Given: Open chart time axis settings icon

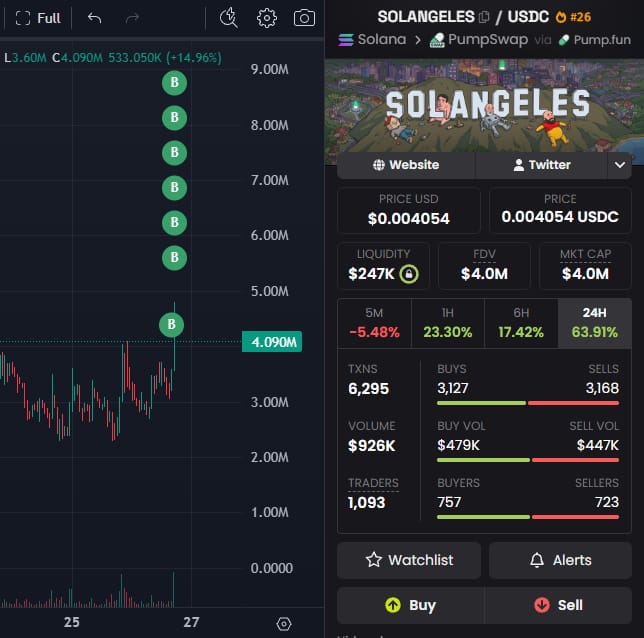Looking at the screenshot, I should [284, 624].
